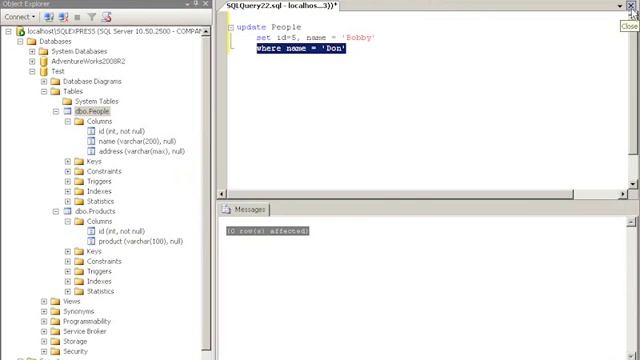Close the SQLQuery22.sql query window

coord(631,6)
